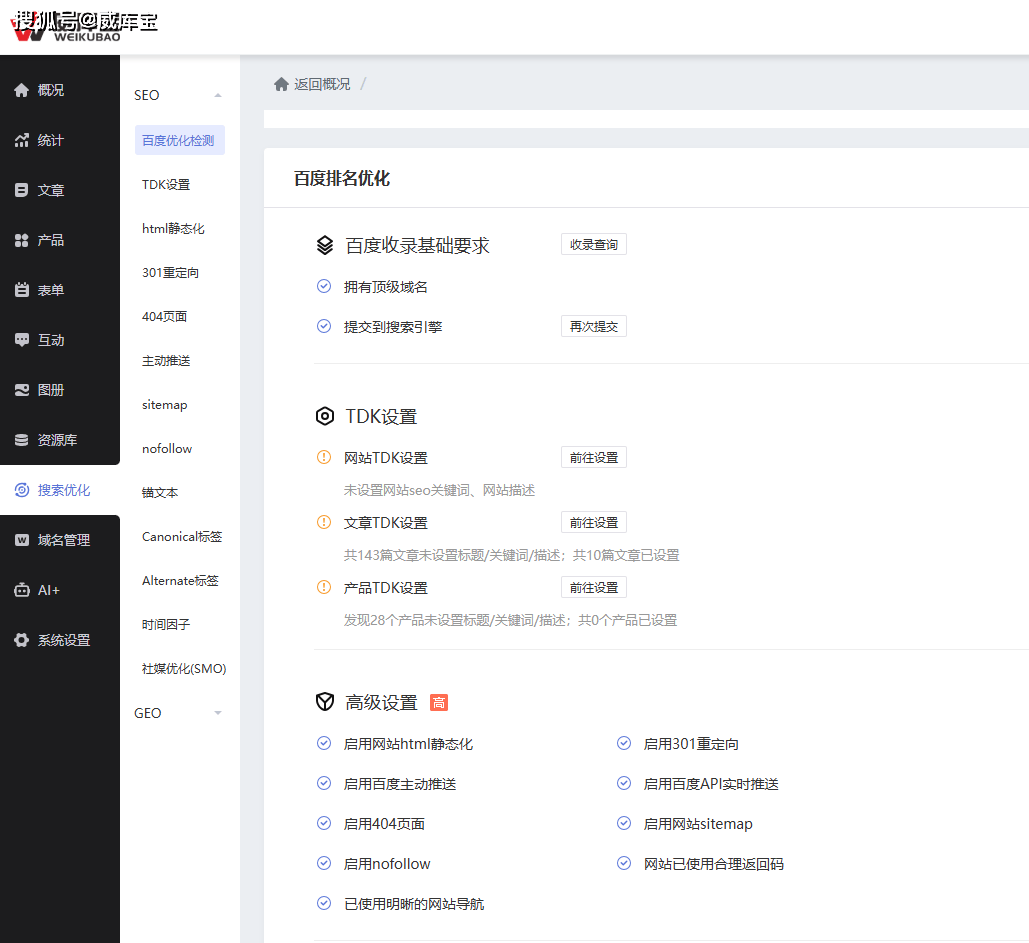Image resolution: width=1029 pixels, height=943 pixels.
Task: Select html静态化 in the SEO menu
Action: coord(173,228)
